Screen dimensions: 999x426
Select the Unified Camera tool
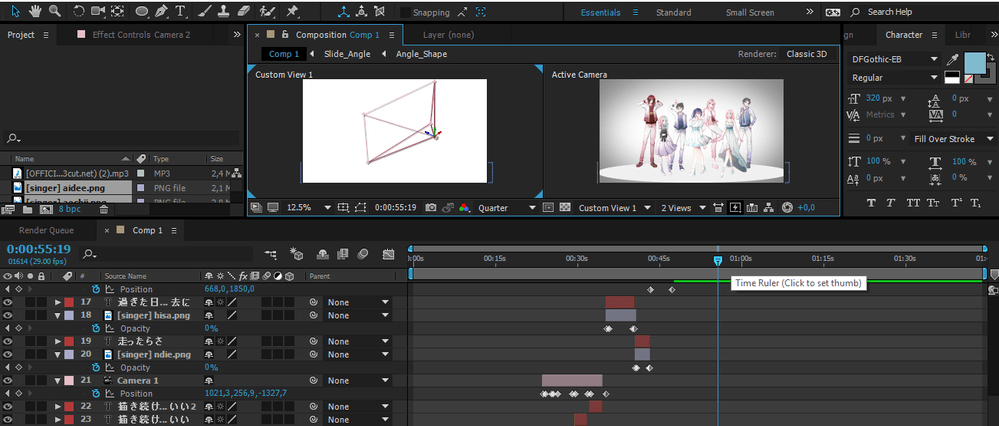click(97, 11)
